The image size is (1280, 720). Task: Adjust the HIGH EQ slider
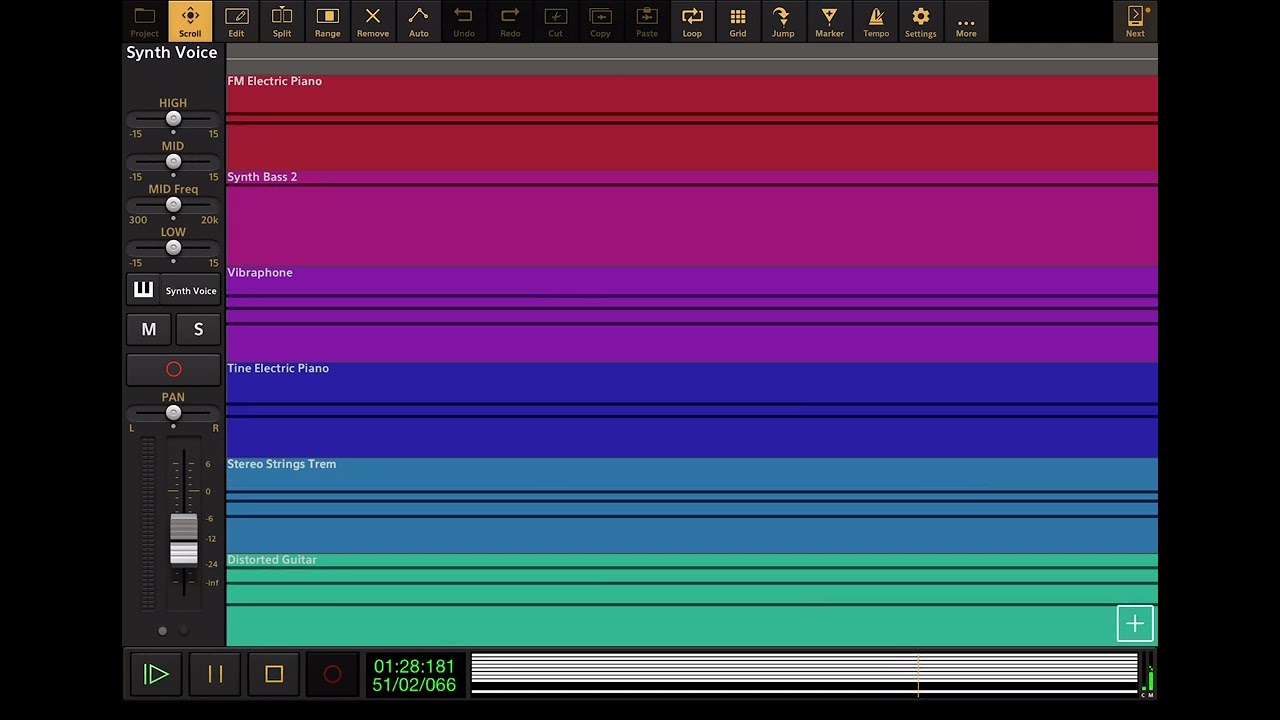click(x=173, y=119)
